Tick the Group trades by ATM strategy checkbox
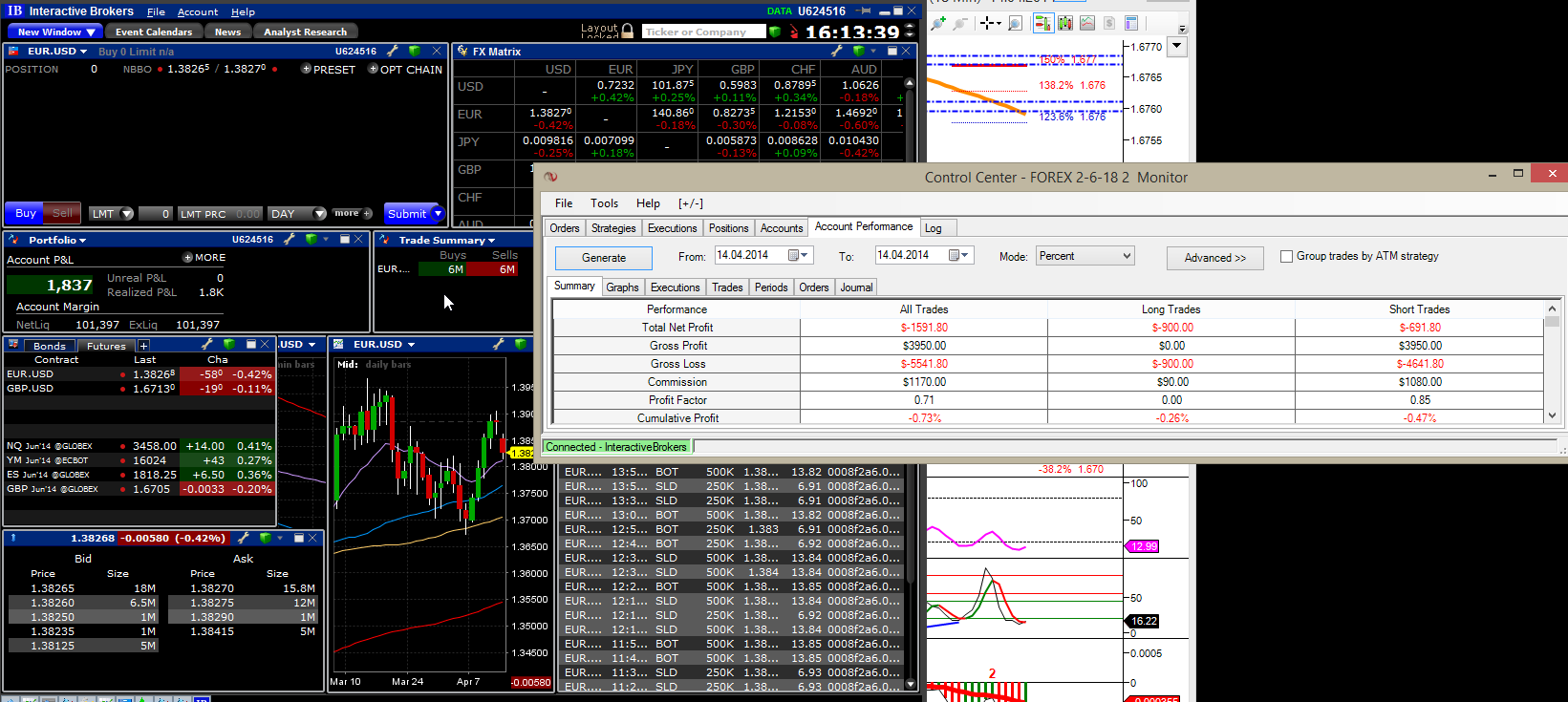The width and height of the screenshot is (1568, 702). click(x=1287, y=256)
